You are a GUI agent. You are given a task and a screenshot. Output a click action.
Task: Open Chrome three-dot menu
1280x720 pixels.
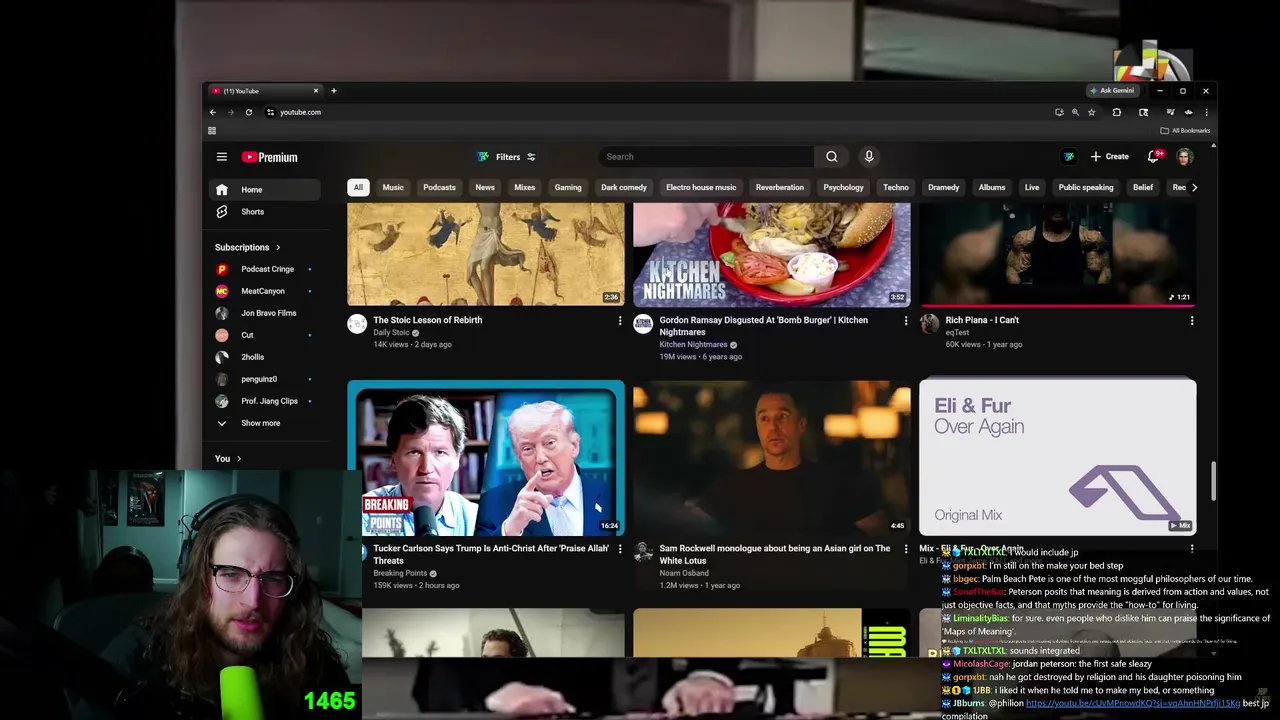(x=1206, y=112)
